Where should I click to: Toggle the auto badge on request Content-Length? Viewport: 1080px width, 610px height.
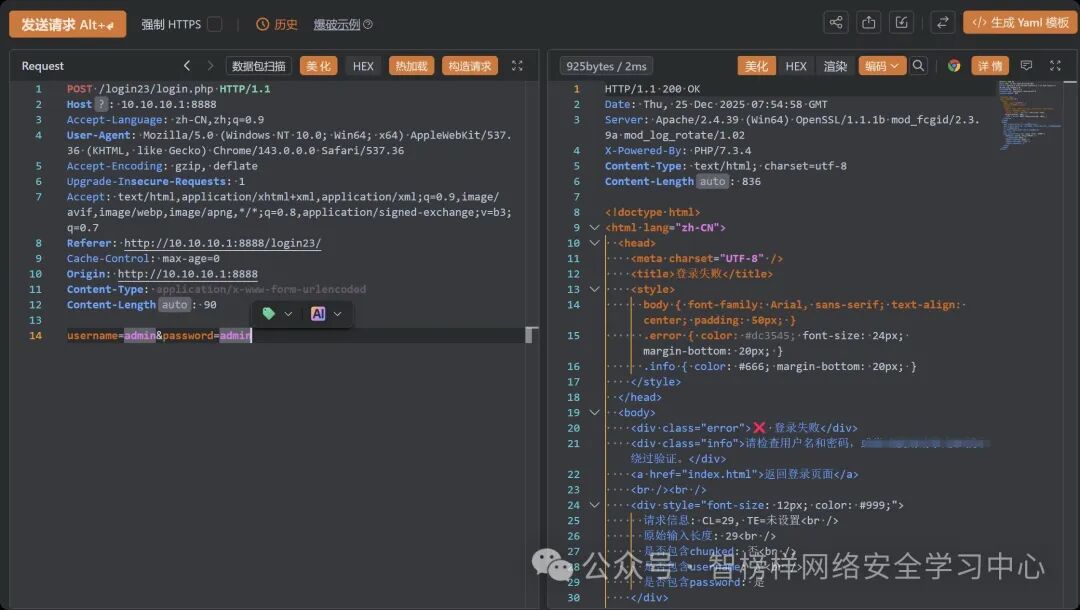(x=174, y=304)
